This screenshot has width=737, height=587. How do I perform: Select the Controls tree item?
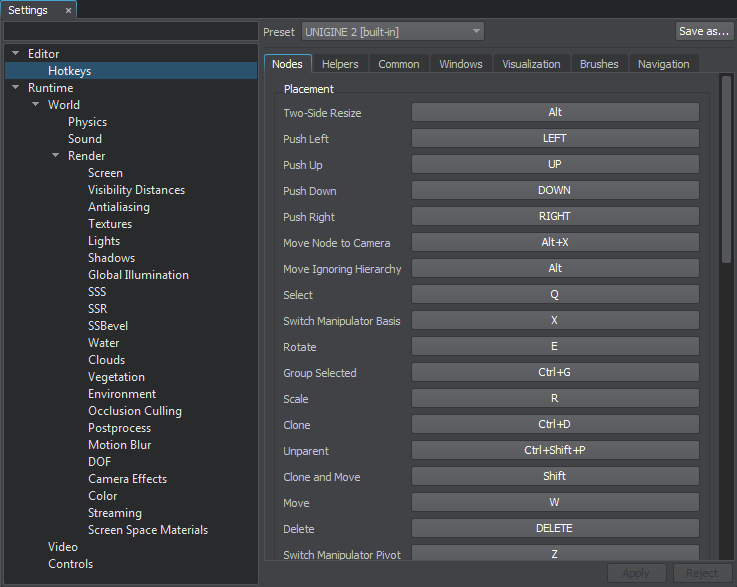pyautogui.click(x=70, y=564)
